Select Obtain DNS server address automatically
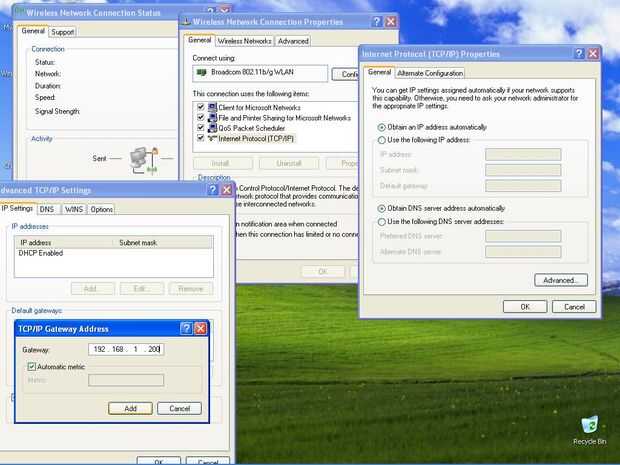620x465 pixels. (x=382, y=208)
